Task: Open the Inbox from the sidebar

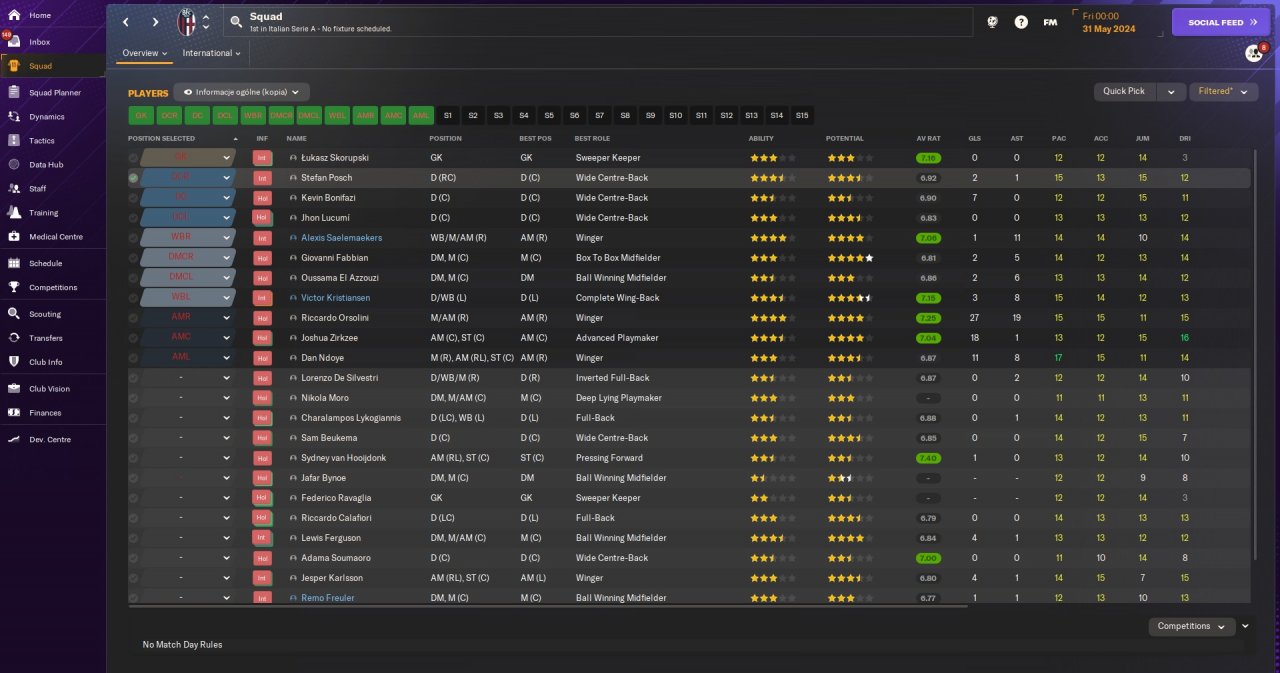Action: pyautogui.click(x=40, y=42)
